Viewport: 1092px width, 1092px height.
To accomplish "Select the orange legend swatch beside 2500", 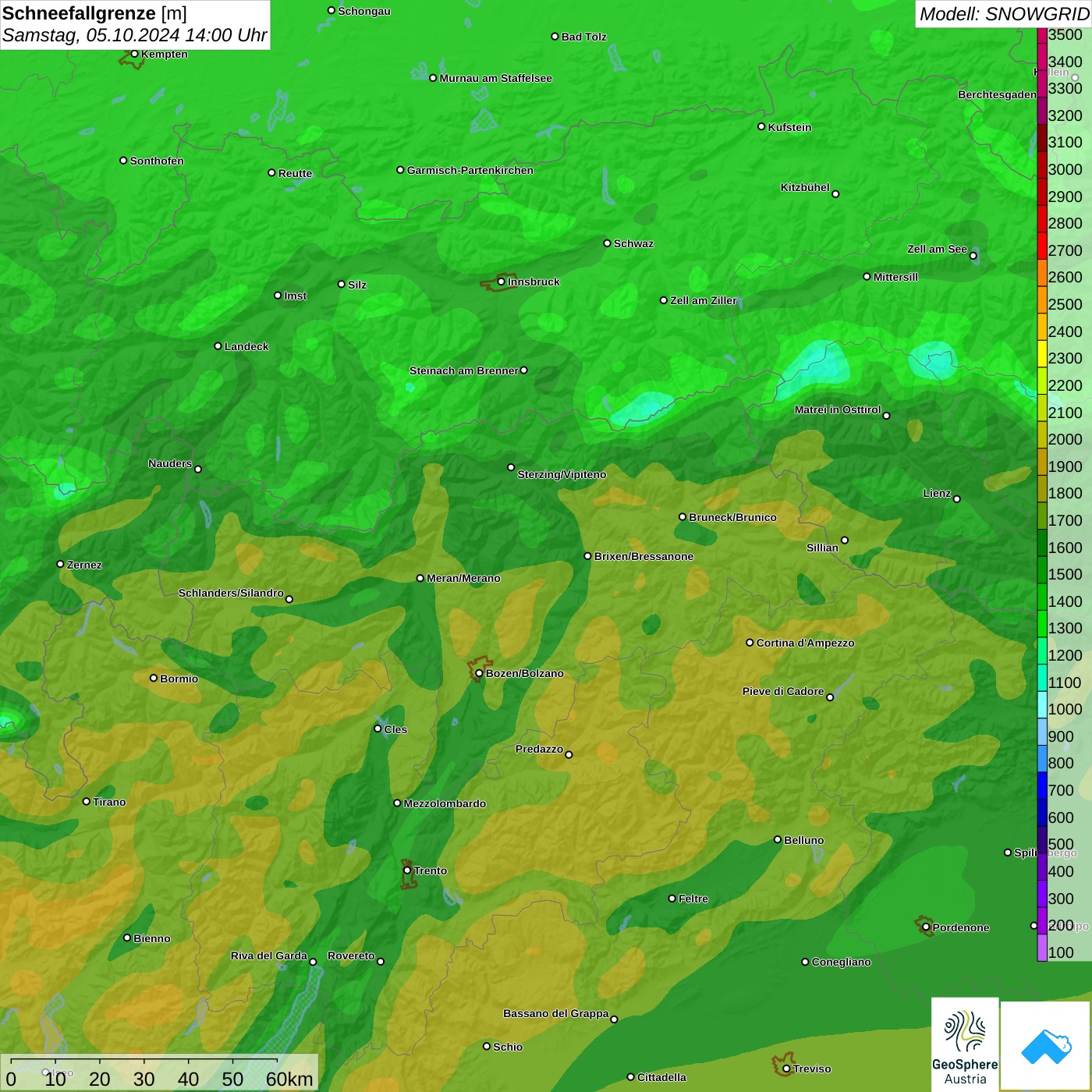I will pyautogui.click(x=1041, y=300).
